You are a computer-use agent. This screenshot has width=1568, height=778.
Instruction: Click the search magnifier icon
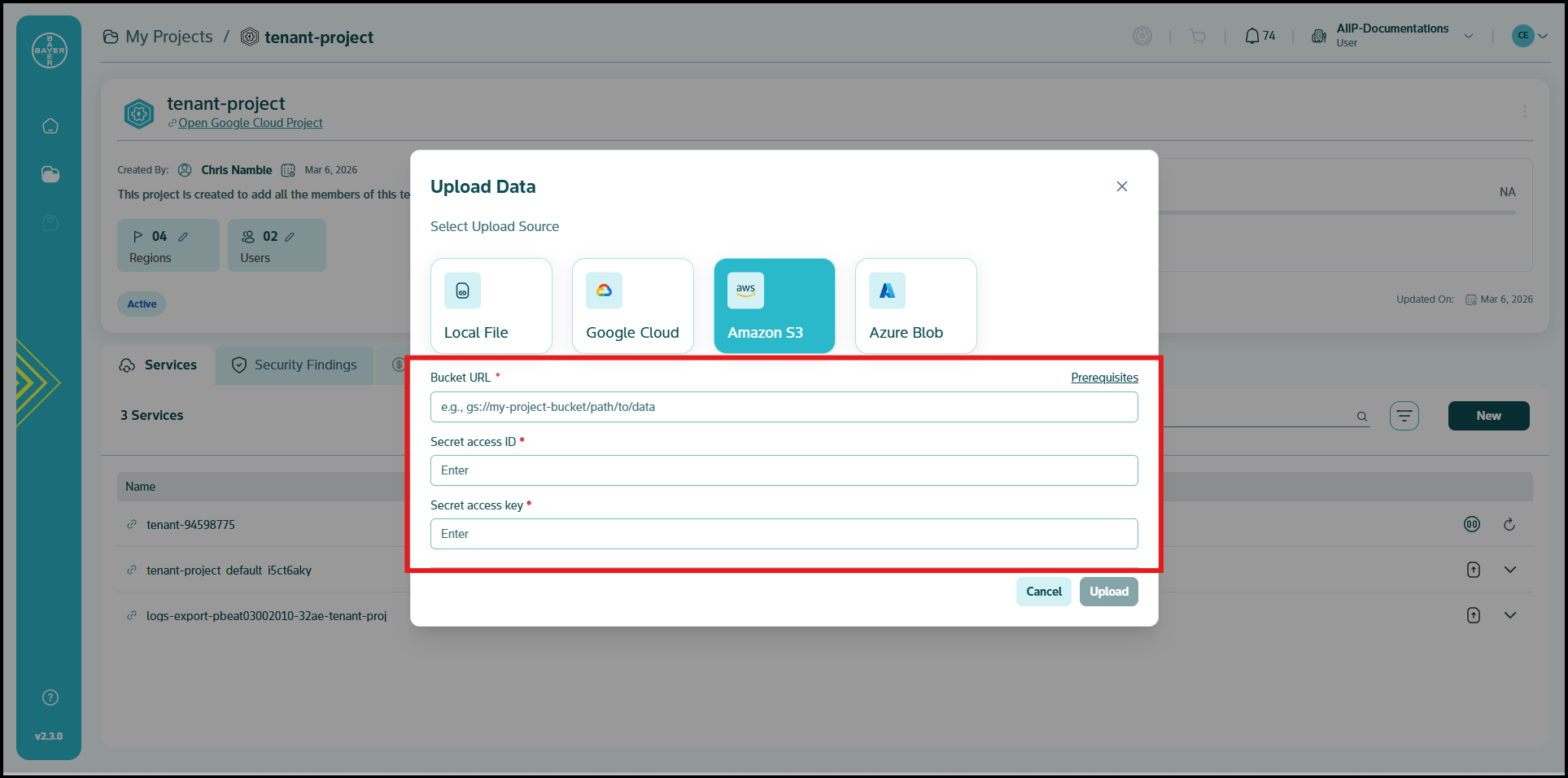1361,417
